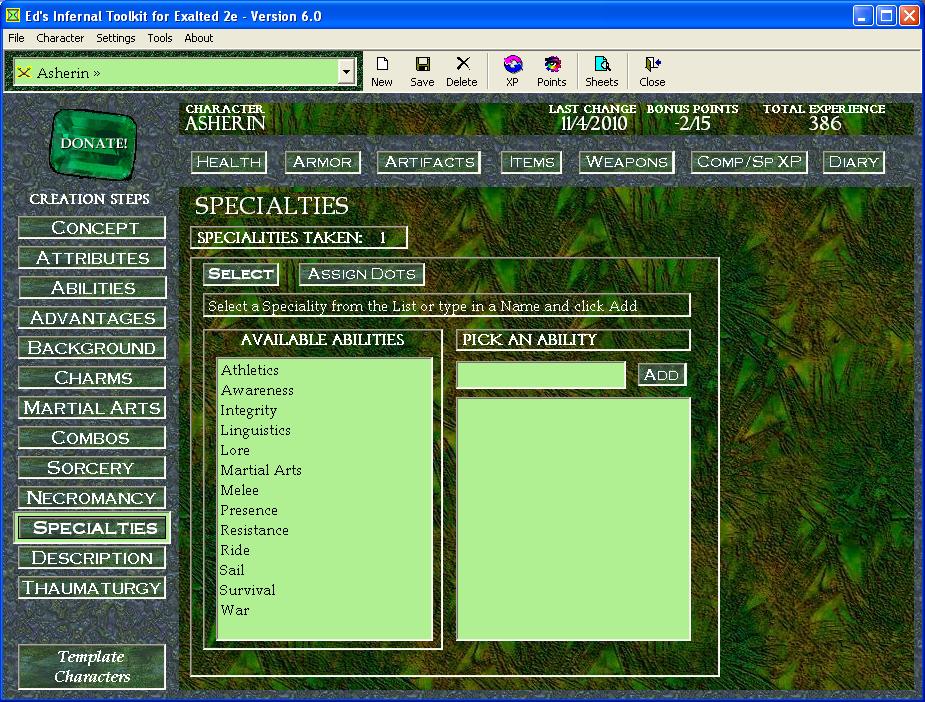
Task: Click the Specialities Taken counter box
Action: point(299,238)
